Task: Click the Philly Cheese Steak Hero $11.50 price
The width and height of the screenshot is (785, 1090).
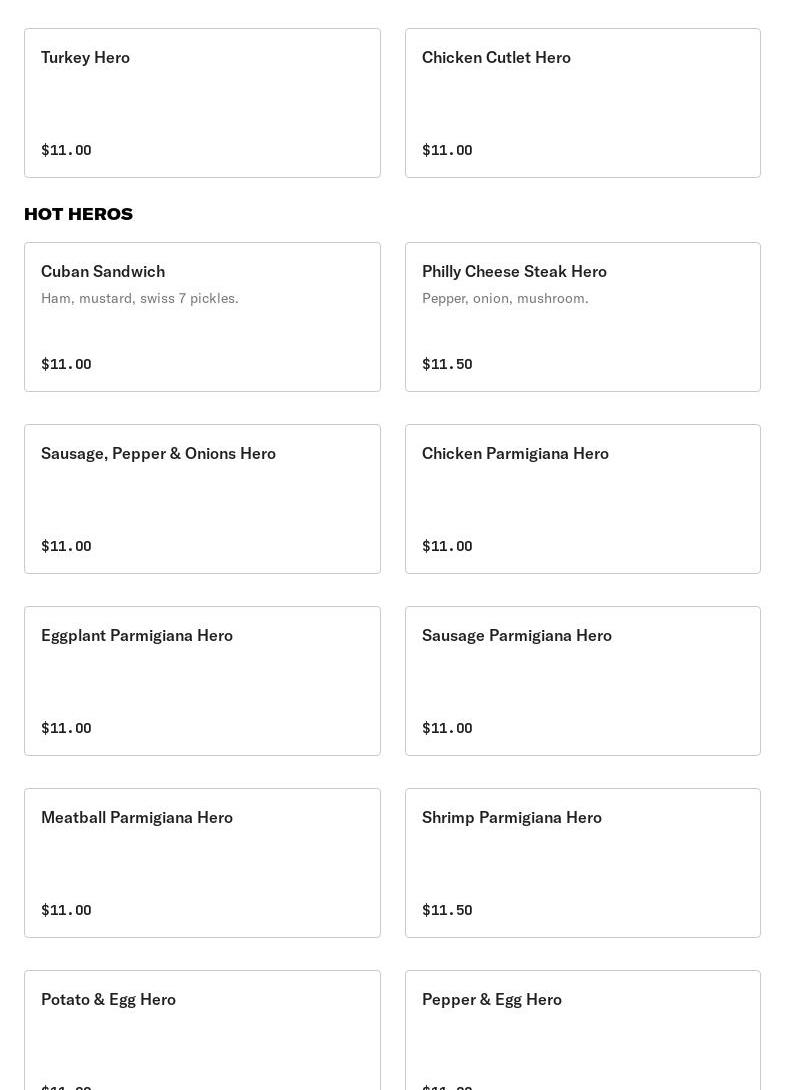Action: pyautogui.click(x=447, y=364)
